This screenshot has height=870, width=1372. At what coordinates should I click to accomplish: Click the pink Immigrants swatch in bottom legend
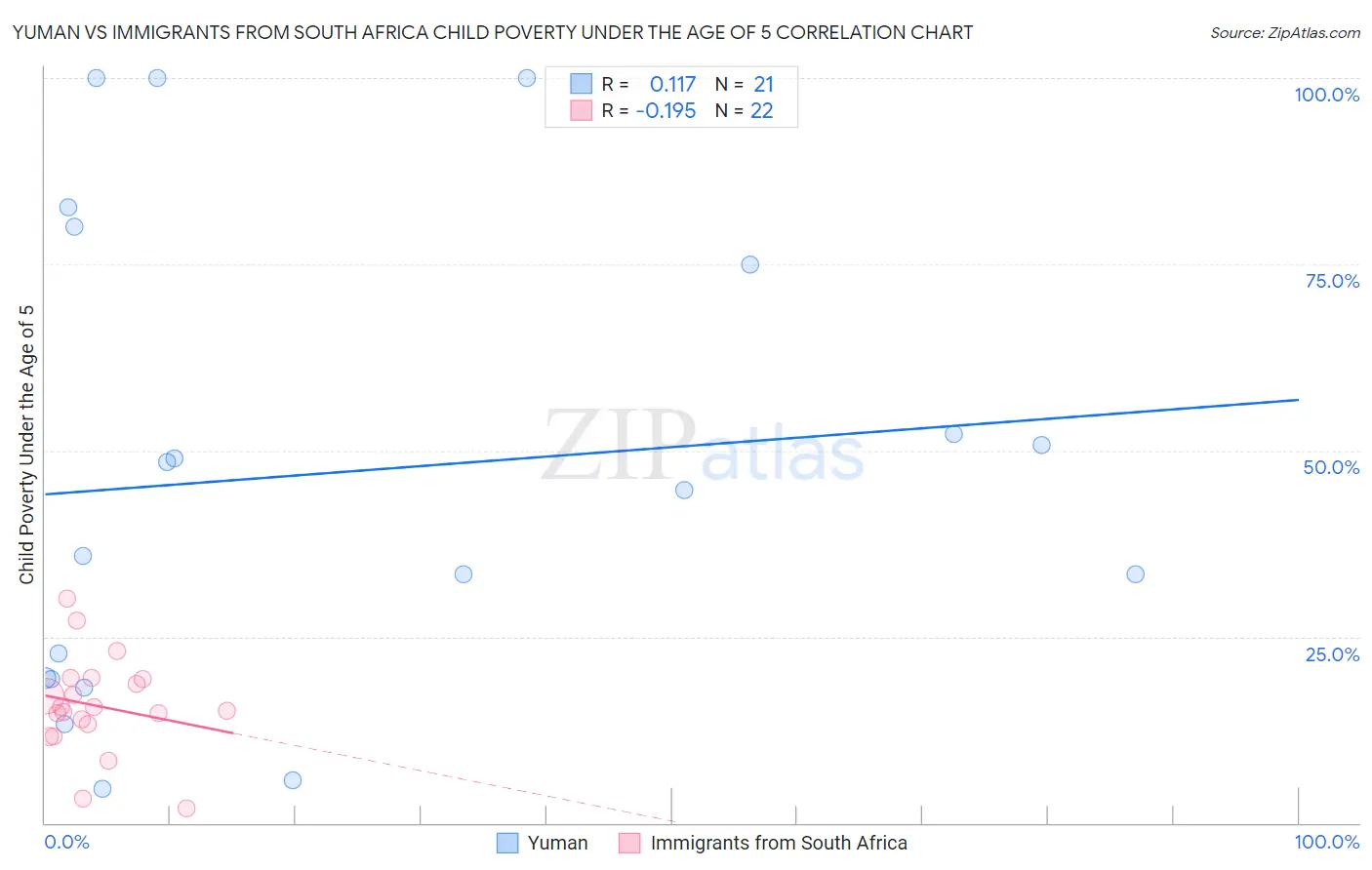[629, 843]
